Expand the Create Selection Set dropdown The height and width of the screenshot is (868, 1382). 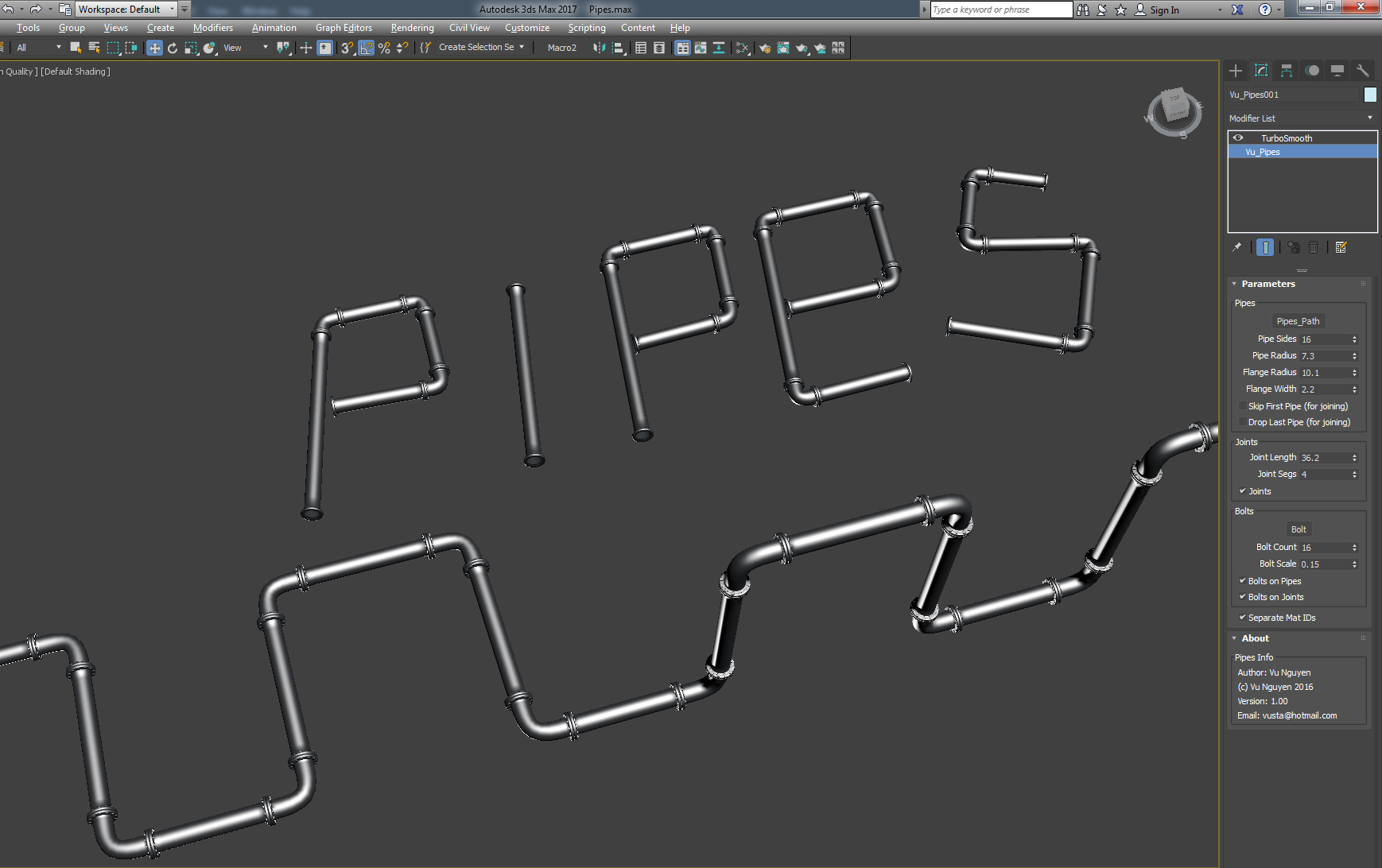tap(522, 48)
